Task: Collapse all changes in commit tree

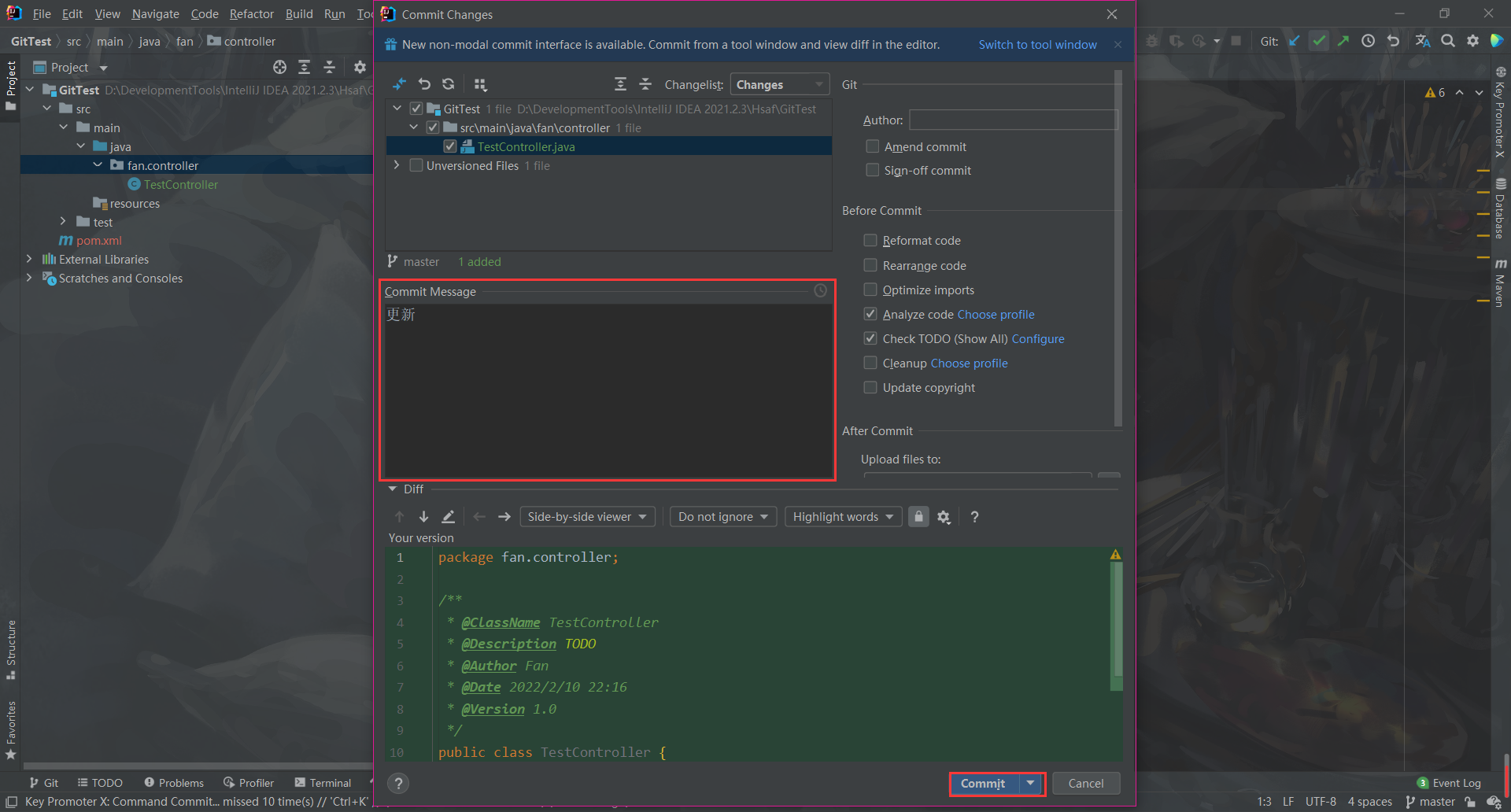Action: [645, 84]
